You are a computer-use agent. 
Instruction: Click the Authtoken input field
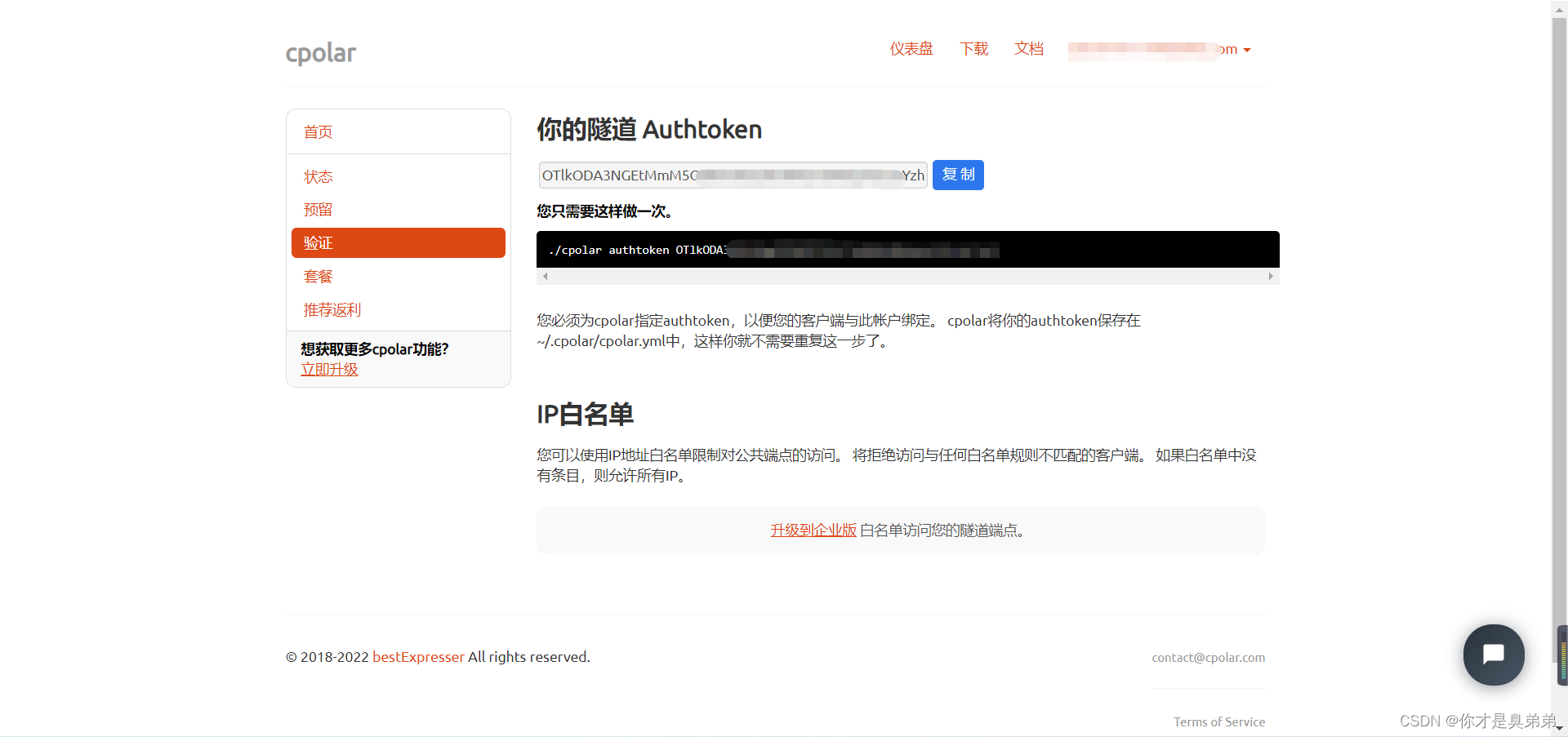click(733, 175)
